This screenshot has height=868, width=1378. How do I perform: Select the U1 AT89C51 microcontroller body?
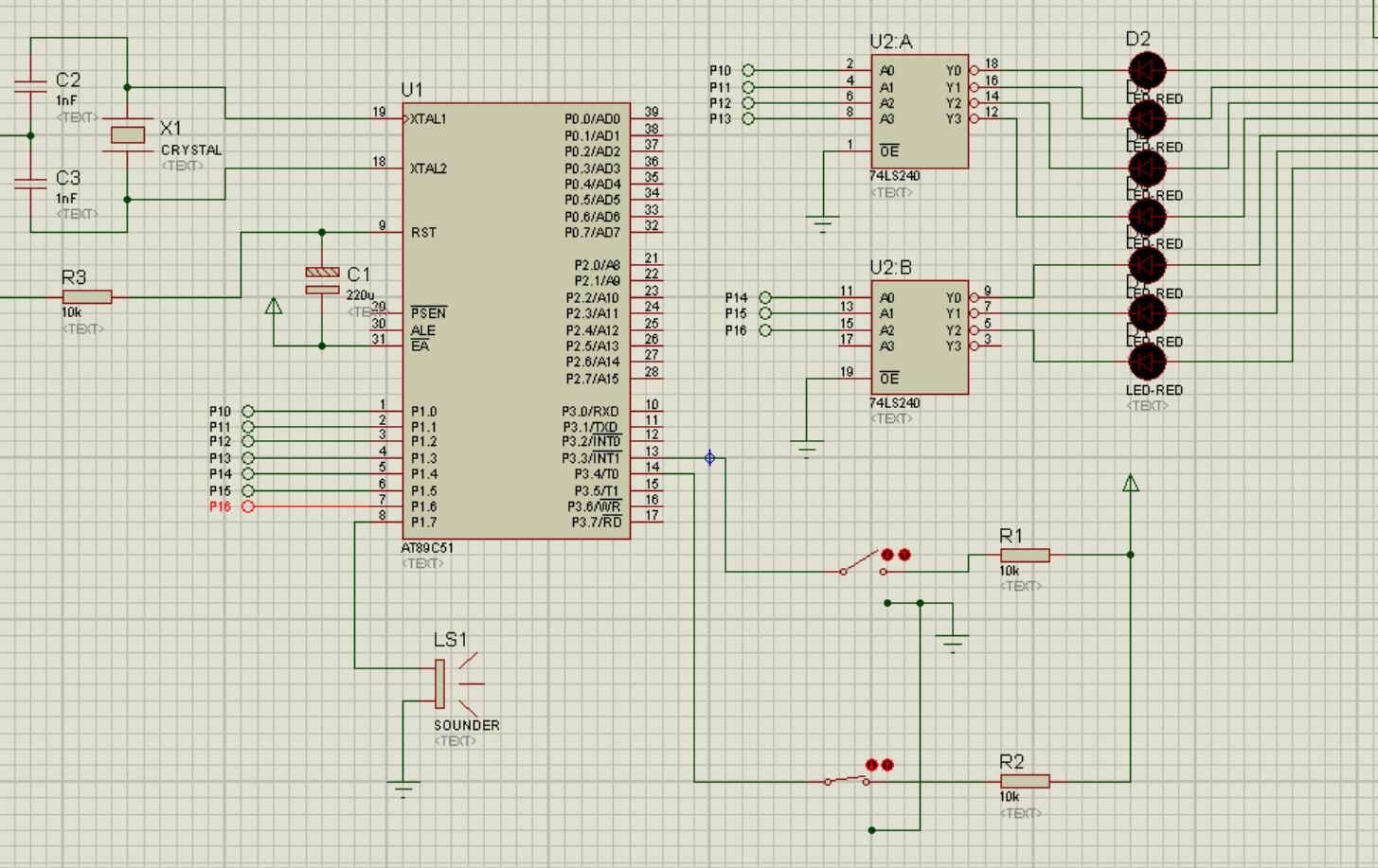516,321
